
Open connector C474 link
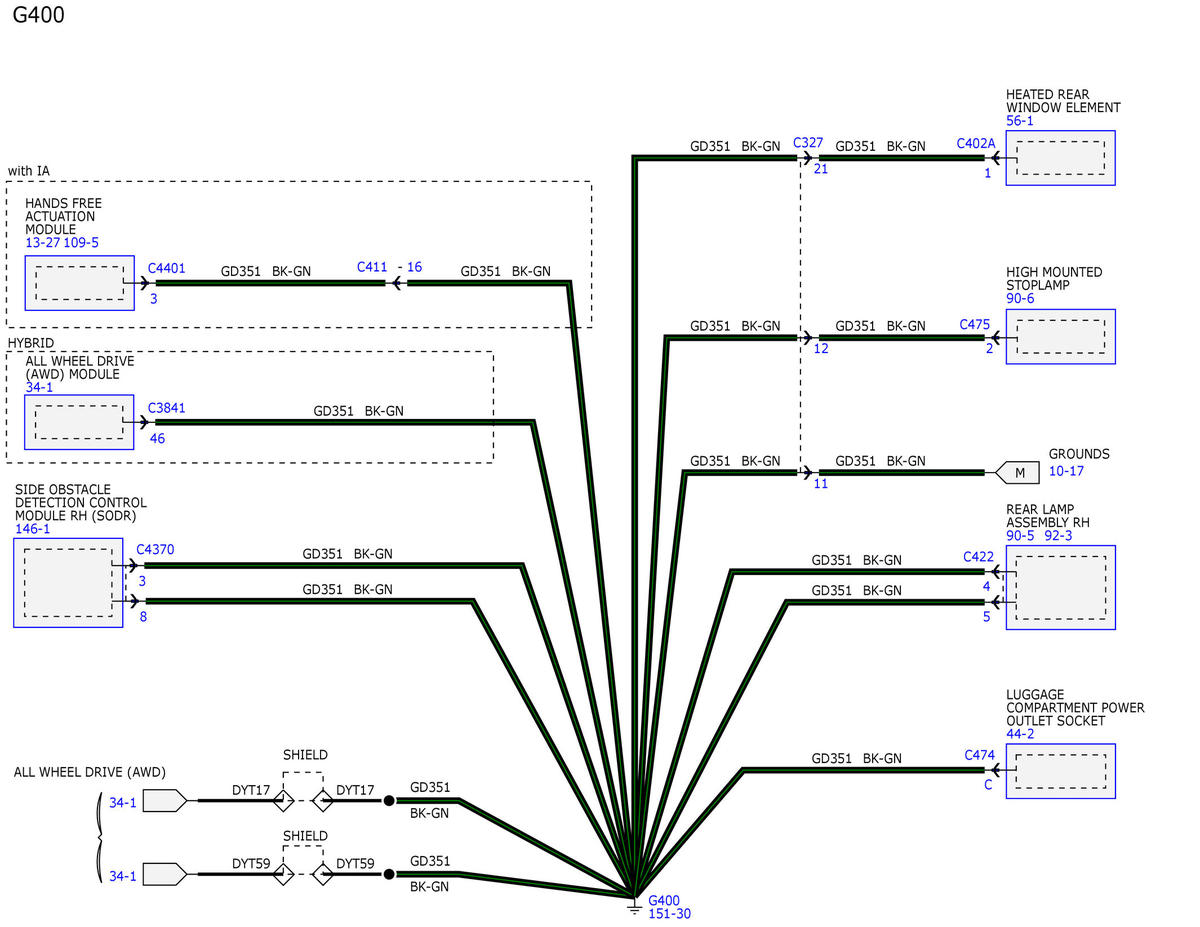(x=979, y=755)
